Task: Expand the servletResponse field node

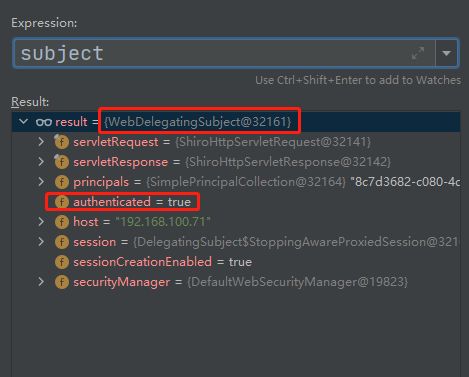Action: pos(41,162)
